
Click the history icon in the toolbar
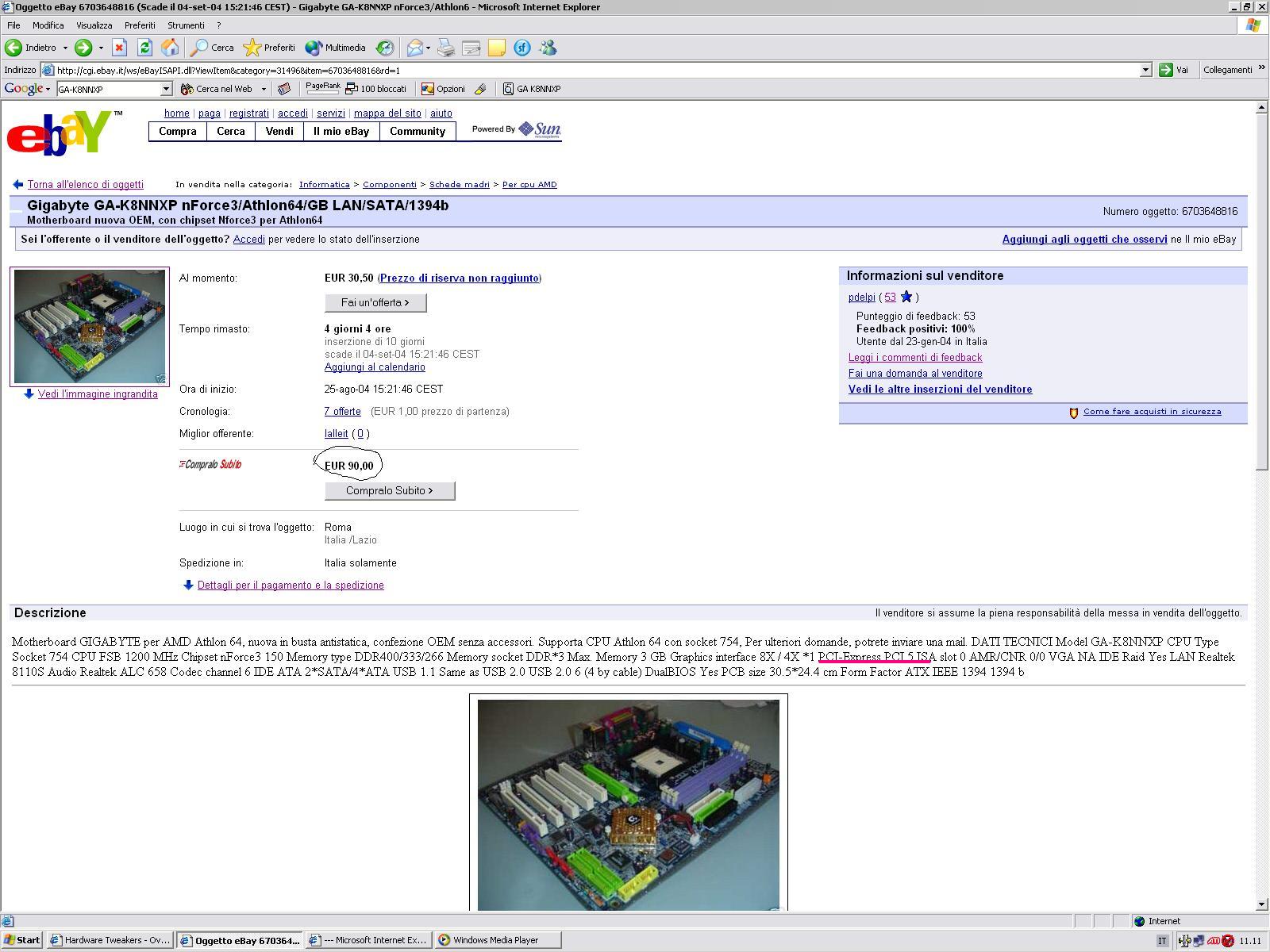[x=385, y=48]
